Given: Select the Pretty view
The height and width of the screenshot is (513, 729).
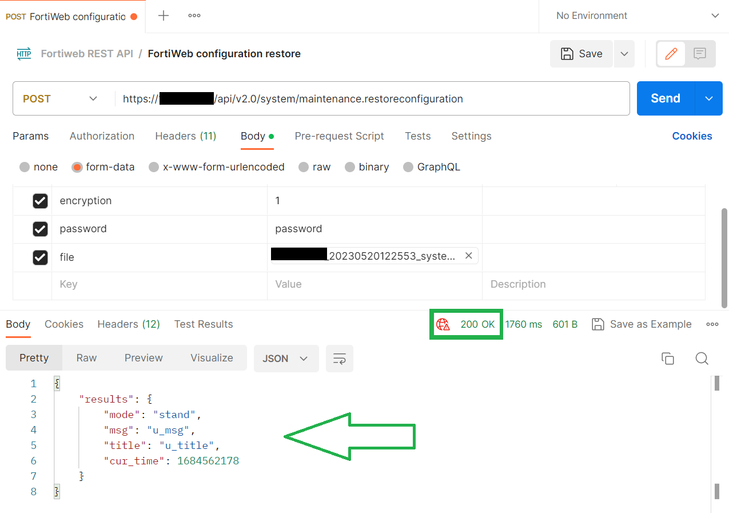Looking at the screenshot, I should (x=34, y=358).
